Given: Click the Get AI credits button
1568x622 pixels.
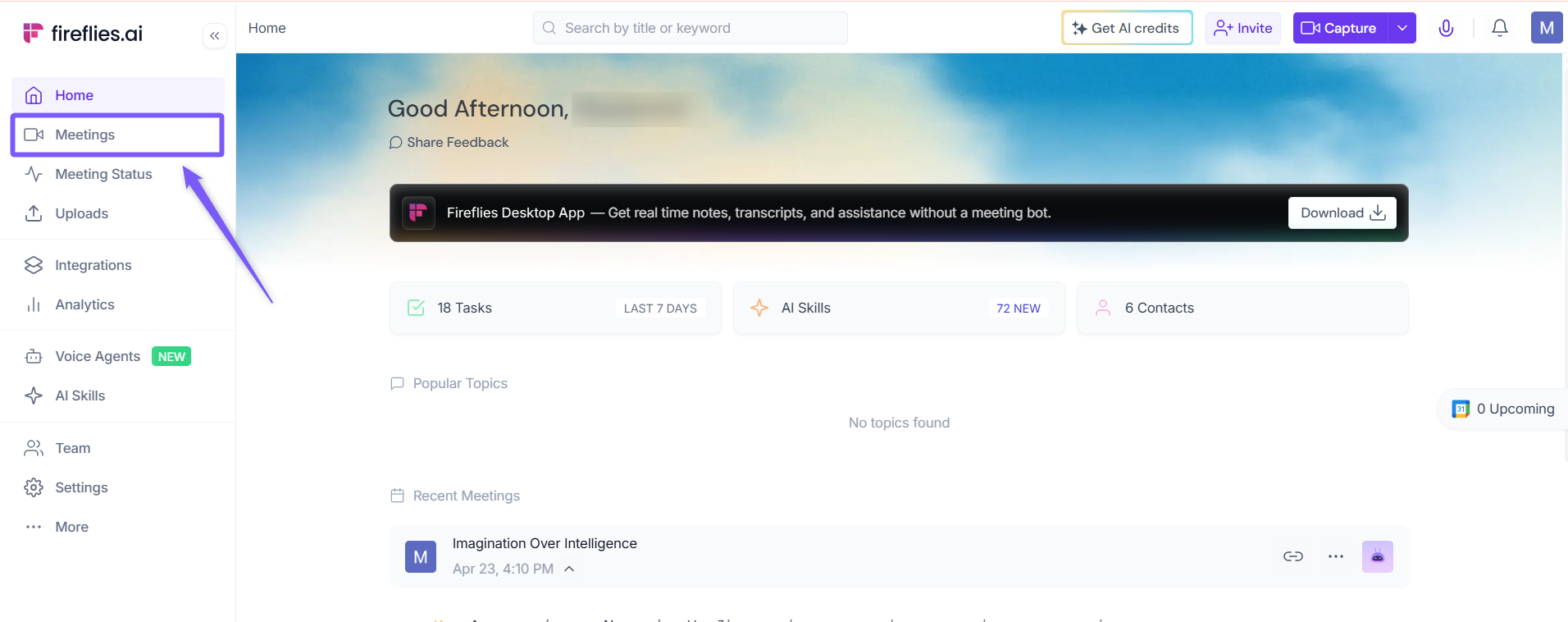Looking at the screenshot, I should 1127,28.
